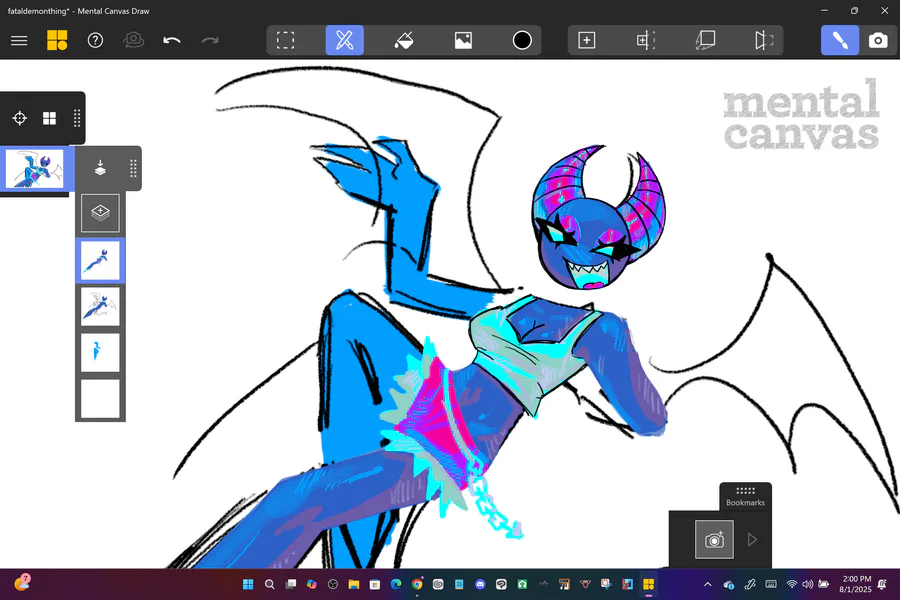Click the add new canvas plus icon

coord(586,40)
